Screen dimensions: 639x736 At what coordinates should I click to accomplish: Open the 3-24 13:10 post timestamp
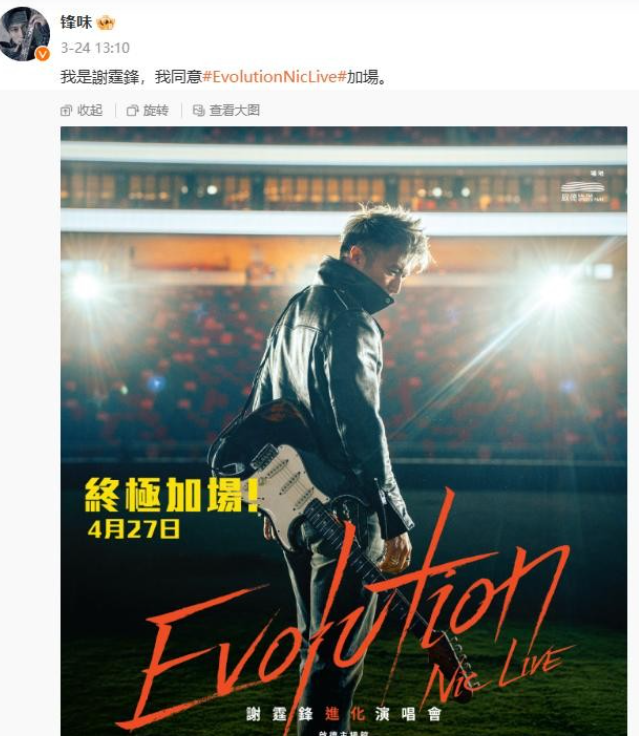95,48
